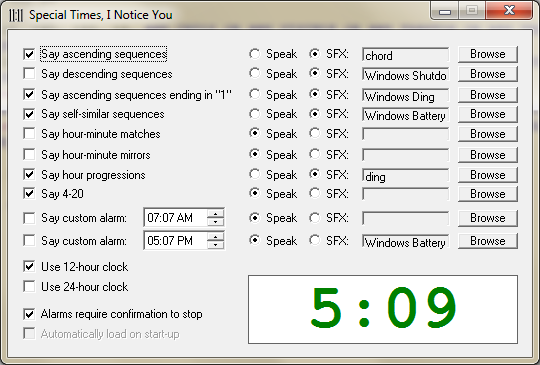Decrease the 07:07 AM alarm time
Image resolution: width=540 pixels, height=365 pixels.
click(216, 222)
